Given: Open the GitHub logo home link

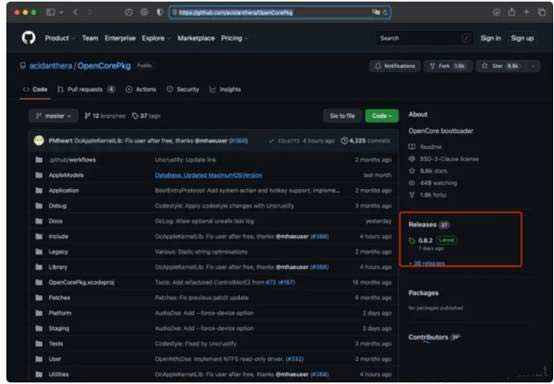Looking at the screenshot, I should click(x=29, y=38).
